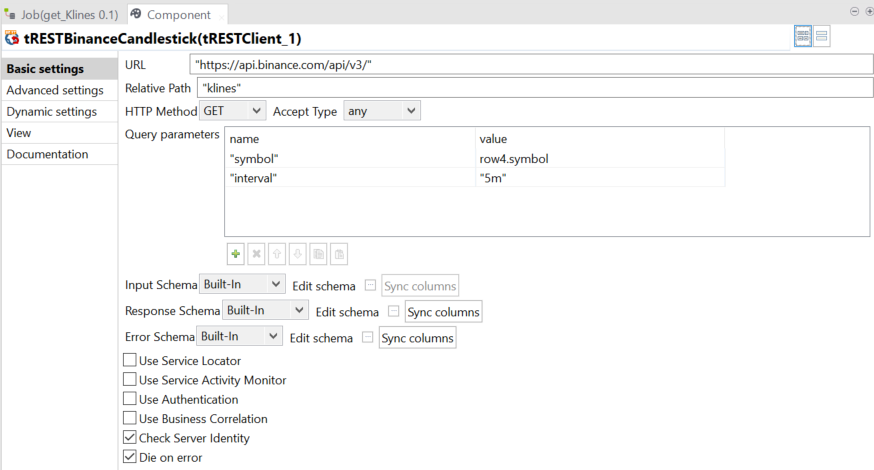The height and width of the screenshot is (470, 874).
Task: Click into the URL field
Action: (531, 65)
